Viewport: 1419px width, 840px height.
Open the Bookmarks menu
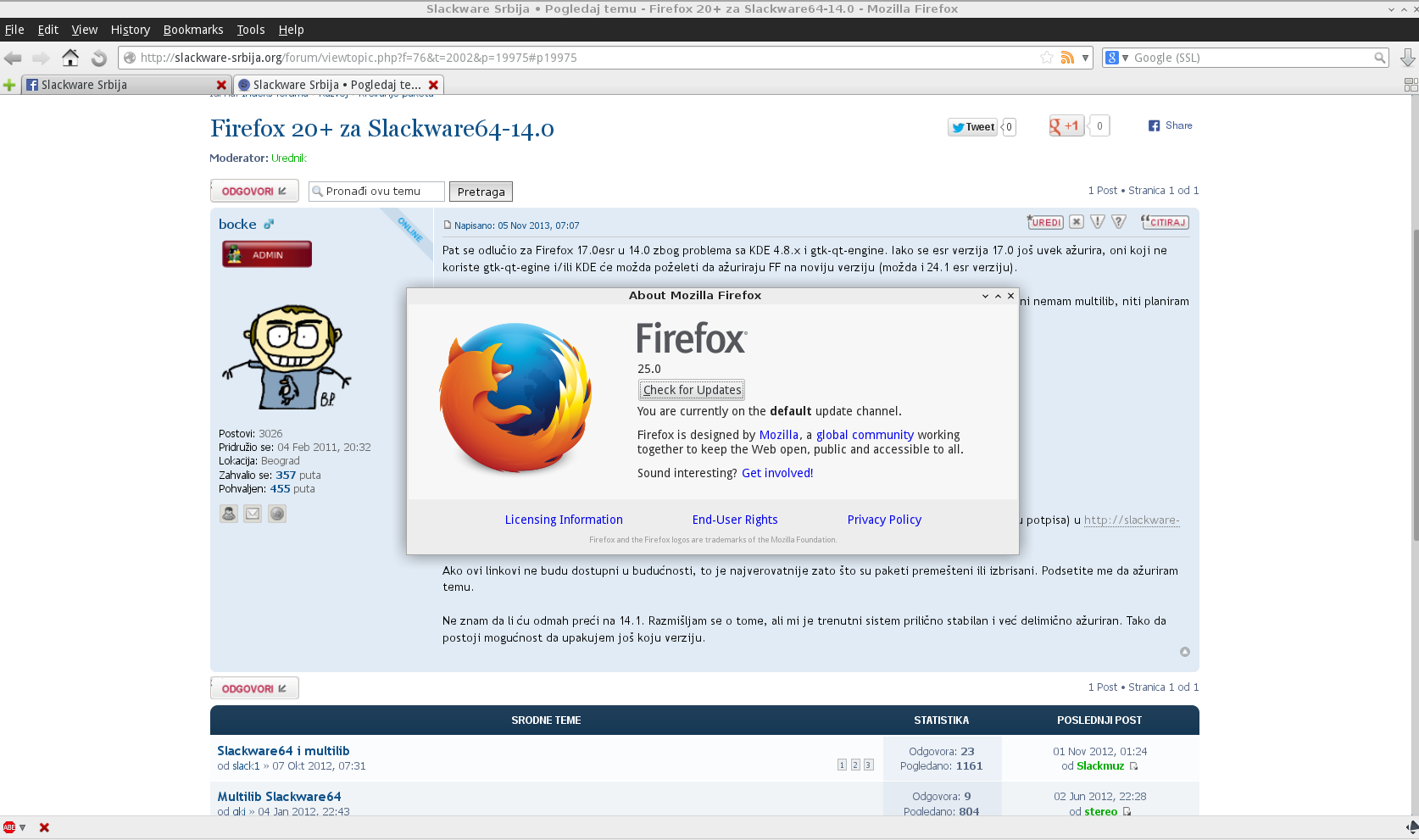pos(193,30)
